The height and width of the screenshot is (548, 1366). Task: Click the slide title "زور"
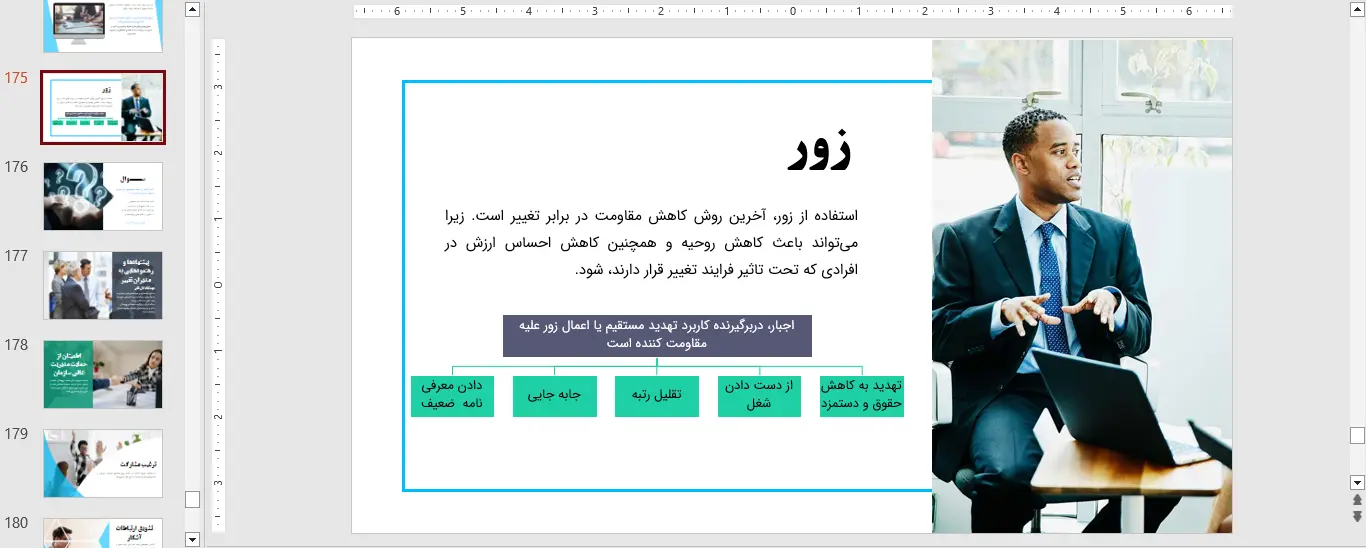pyautogui.click(x=819, y=152)
